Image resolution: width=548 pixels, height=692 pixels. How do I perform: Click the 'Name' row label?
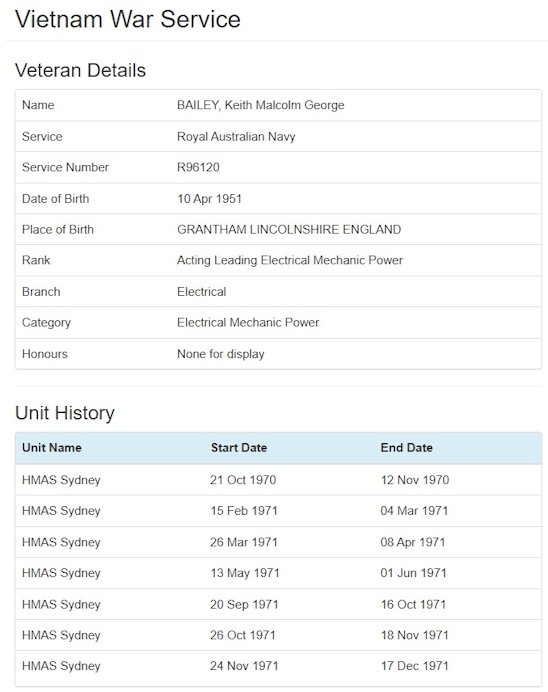pos(38,105)
